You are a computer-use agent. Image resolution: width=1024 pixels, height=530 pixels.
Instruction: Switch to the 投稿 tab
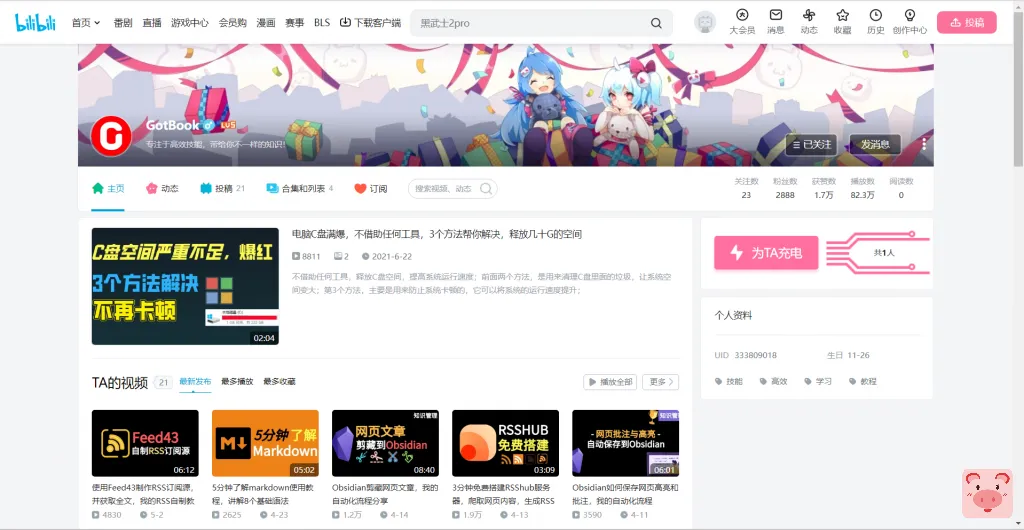coord(222,189)
